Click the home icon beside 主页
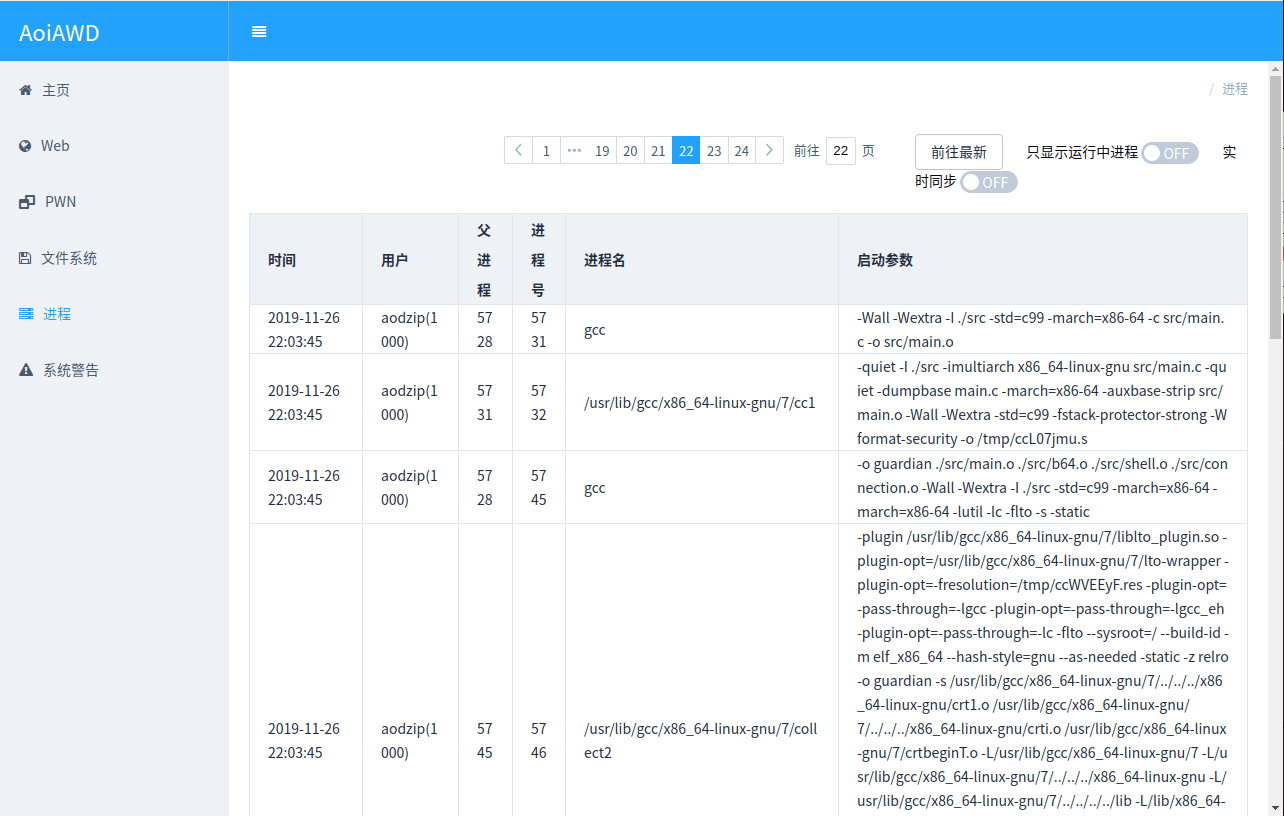This screenshot has height=816, width=1284. pyautogui.click(x=26, y=90)
